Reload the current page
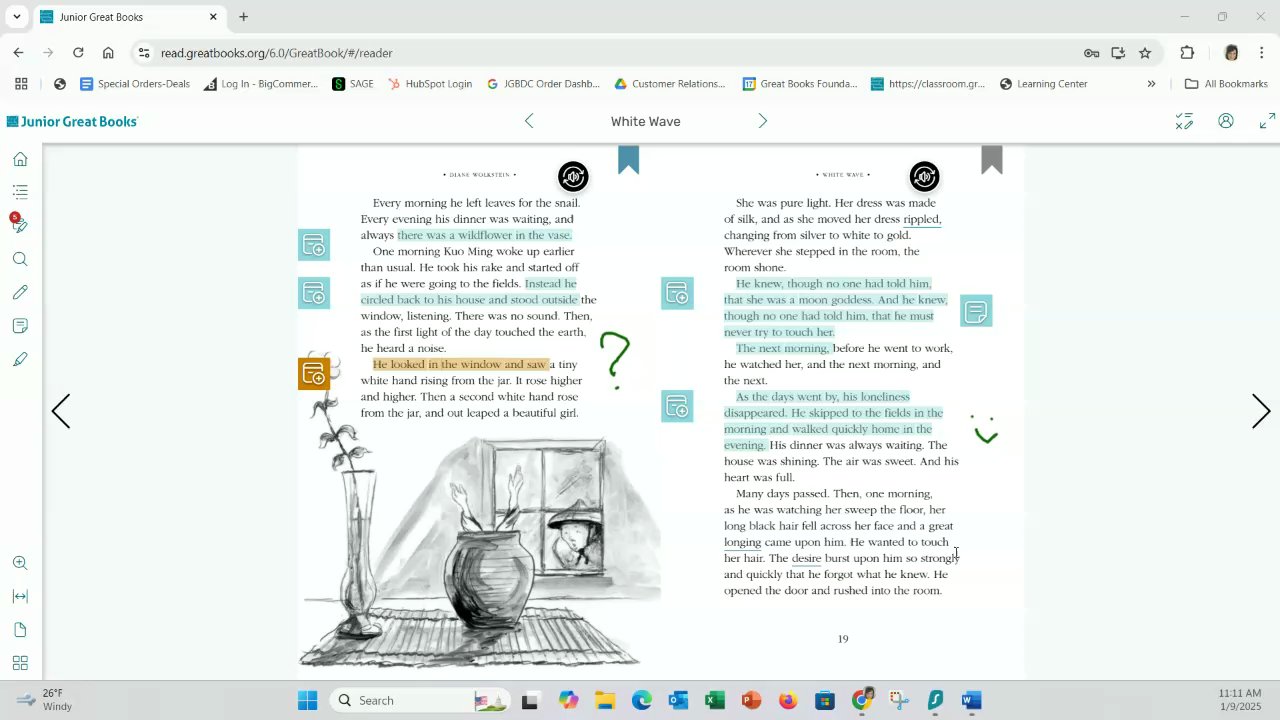The width and height of the screenshot is (1280, 720). click(78, 53)
